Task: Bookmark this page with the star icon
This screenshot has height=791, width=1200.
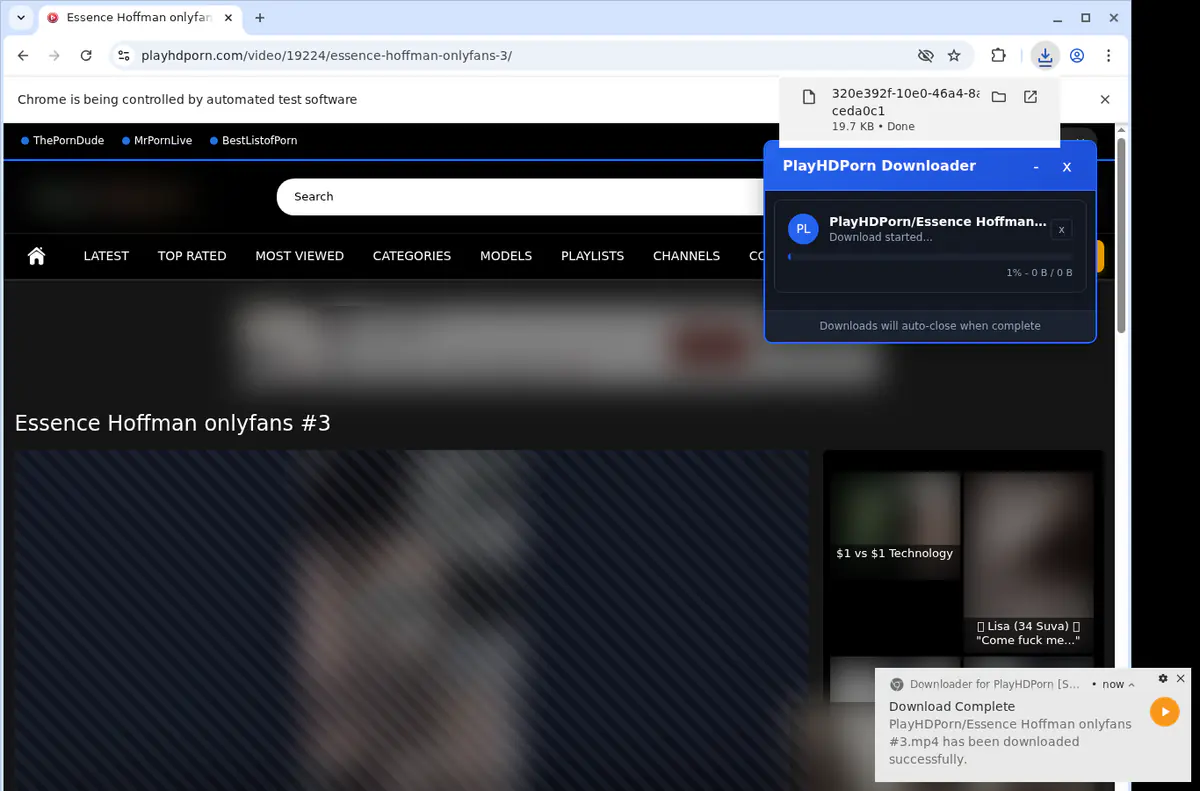Action: point(954,56)
